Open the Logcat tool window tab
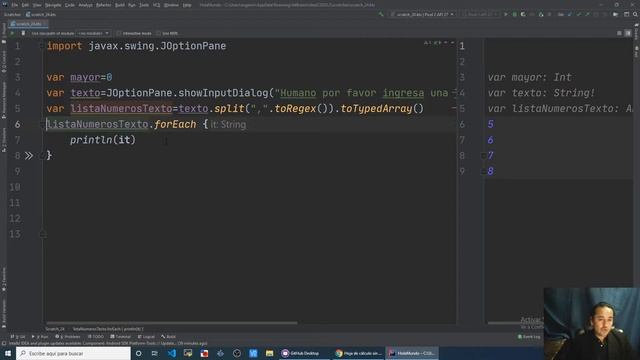This screenshot has height=360, width=640. tap(146, 337)
